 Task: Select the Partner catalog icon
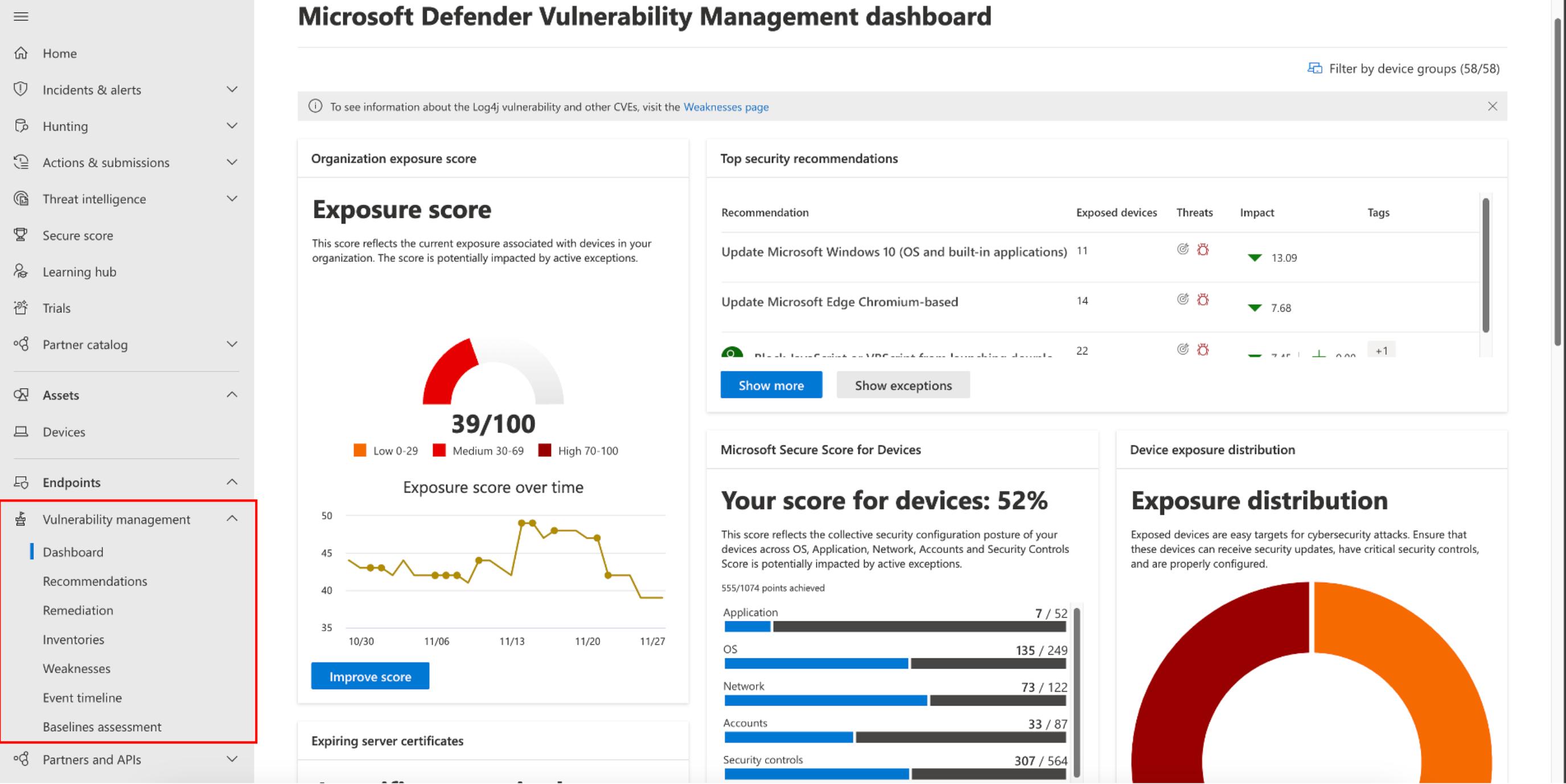(21, 344)
